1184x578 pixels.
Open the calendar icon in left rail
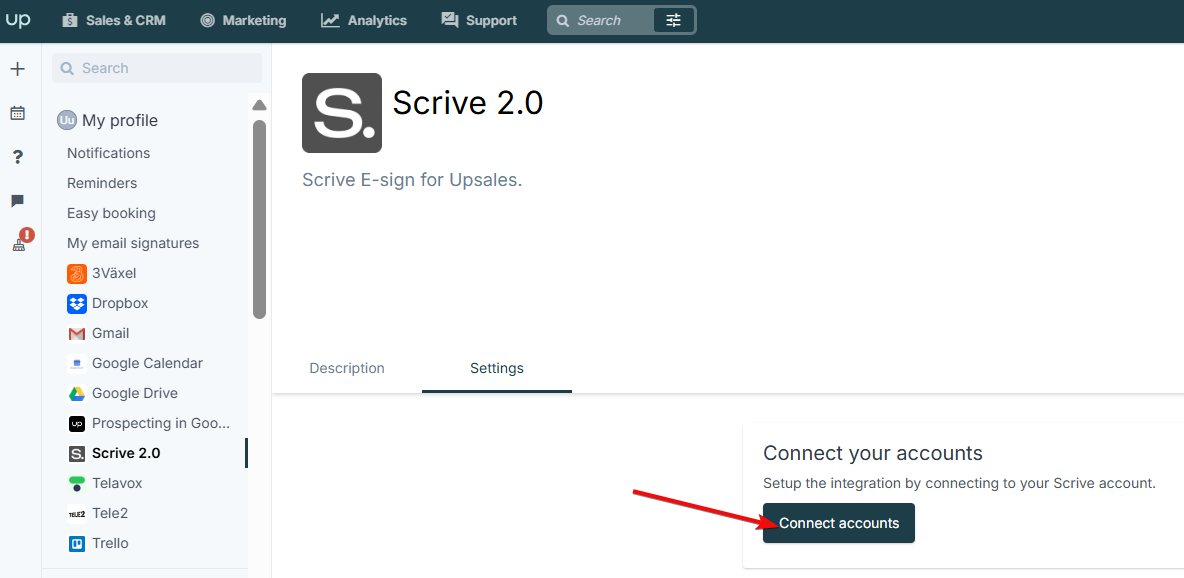tap(17, 113)
